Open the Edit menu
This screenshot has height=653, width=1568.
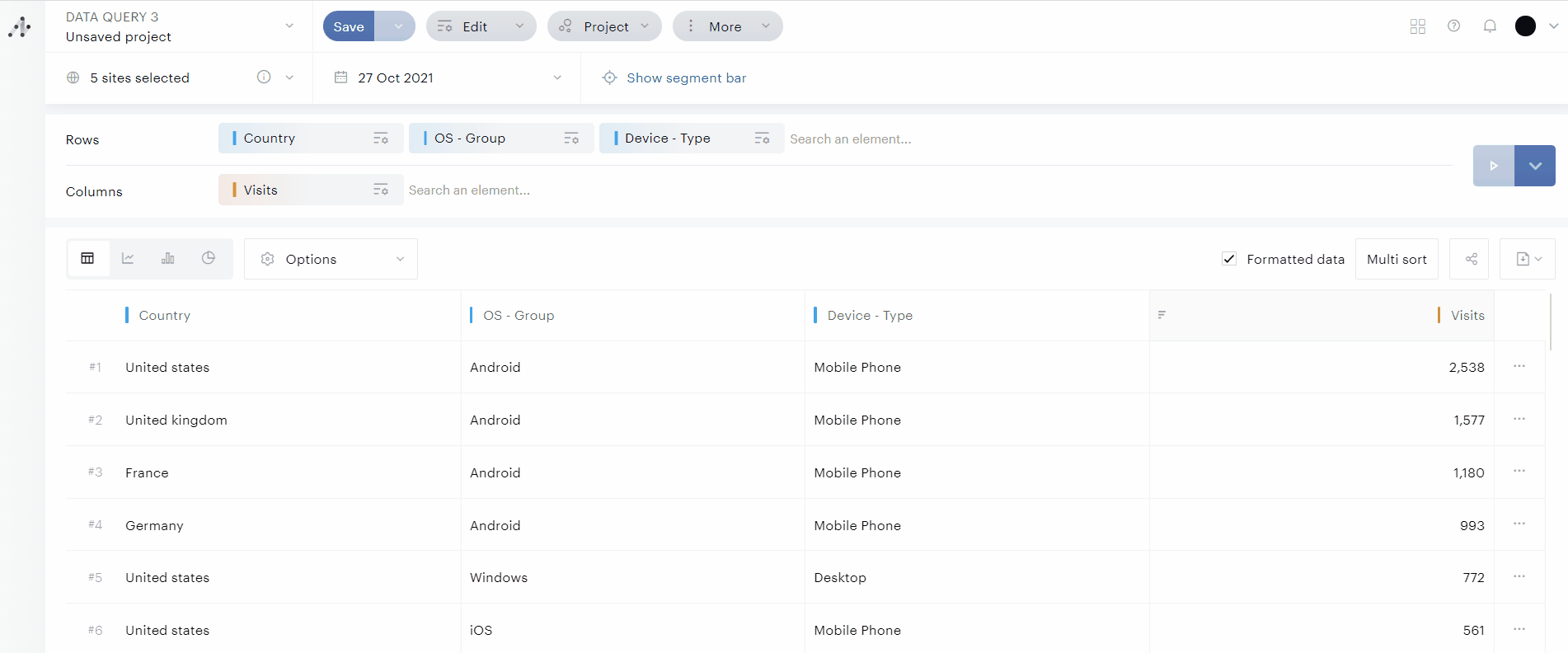click(x=481, y=26)
